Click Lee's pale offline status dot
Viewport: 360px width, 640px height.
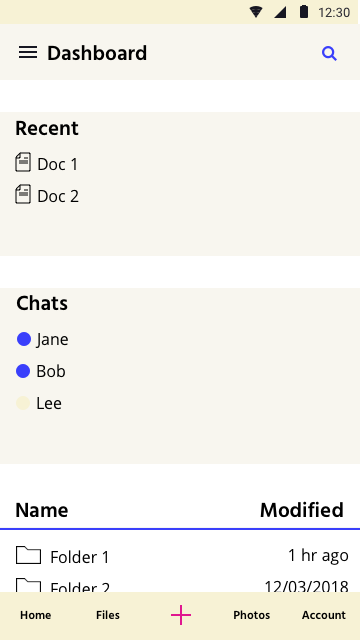coord(23,403)
